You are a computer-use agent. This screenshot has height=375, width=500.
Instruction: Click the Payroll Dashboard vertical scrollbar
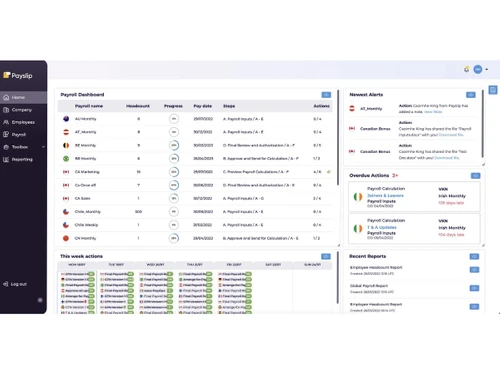click(x=338, y=137)
